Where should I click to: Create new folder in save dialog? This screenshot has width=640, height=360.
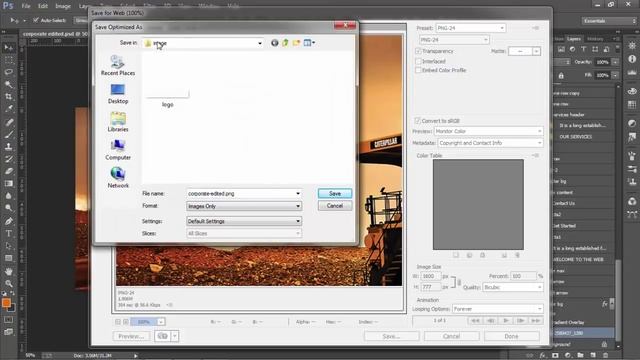tap(296, 42)
